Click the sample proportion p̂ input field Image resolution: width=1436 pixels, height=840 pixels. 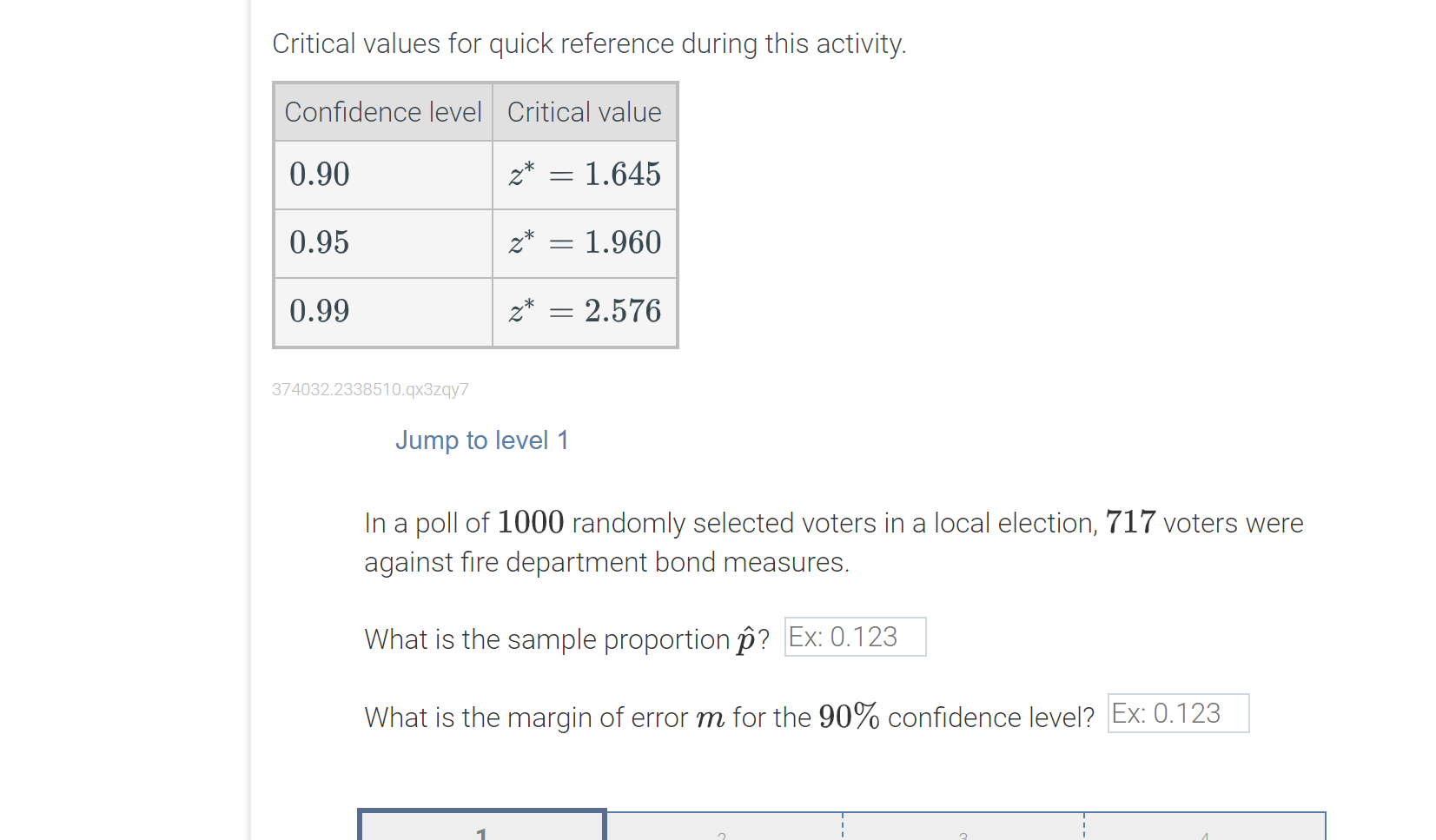coord(854,637)
